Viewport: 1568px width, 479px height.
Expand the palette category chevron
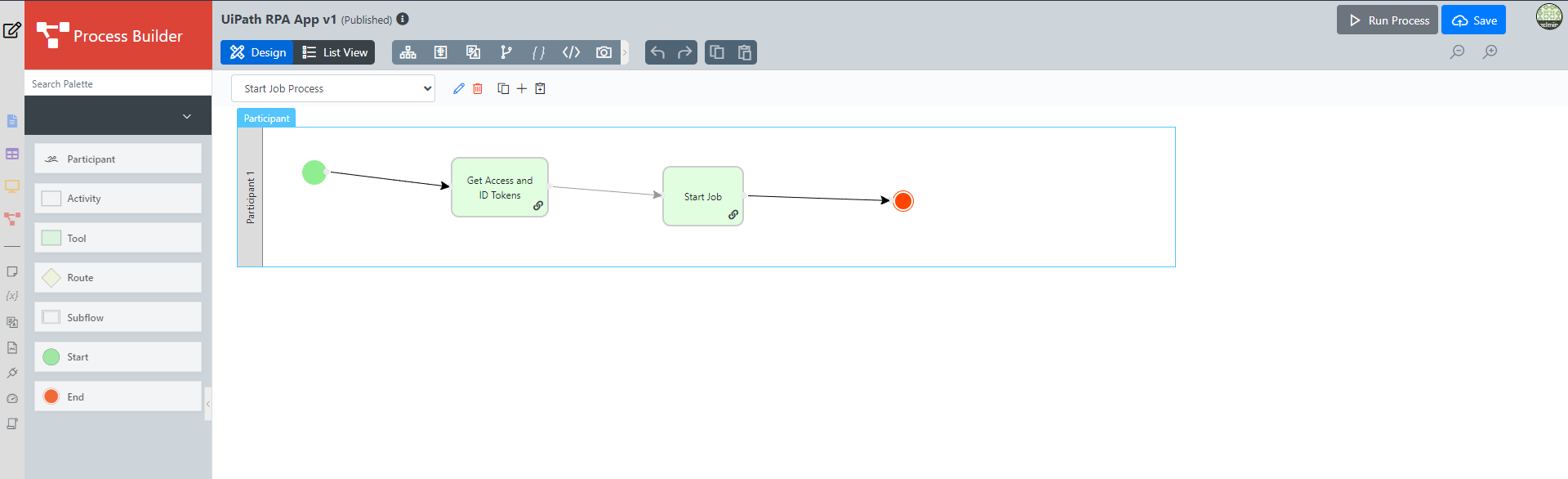coord(187,116)
